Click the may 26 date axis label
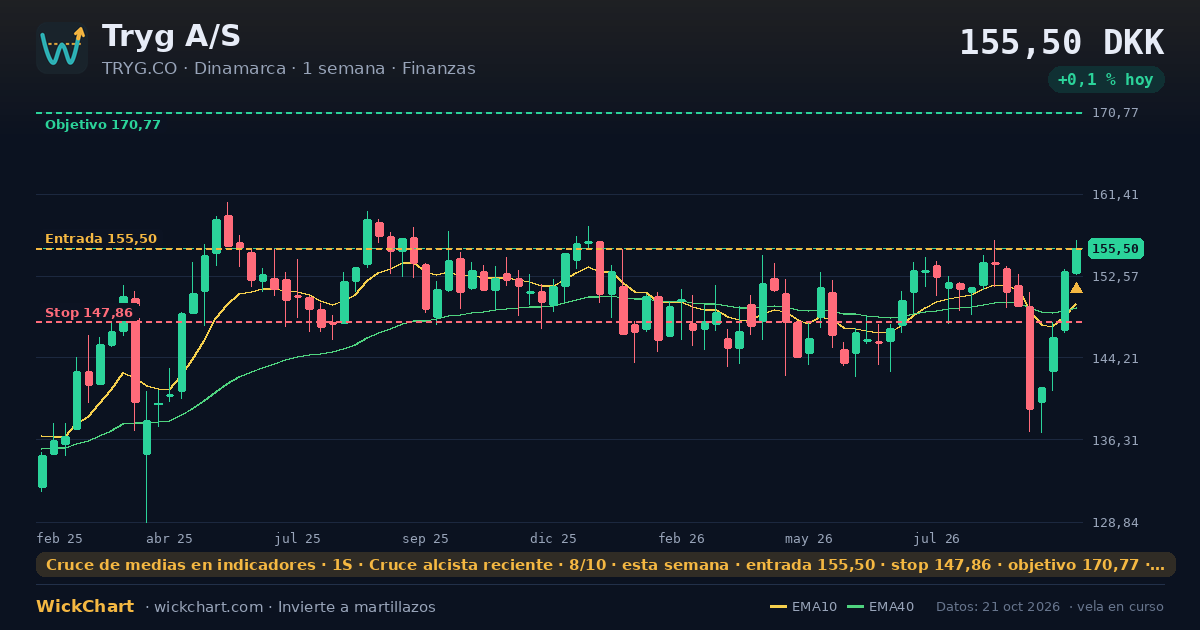The image size is (1200, 630). point(809,538)
